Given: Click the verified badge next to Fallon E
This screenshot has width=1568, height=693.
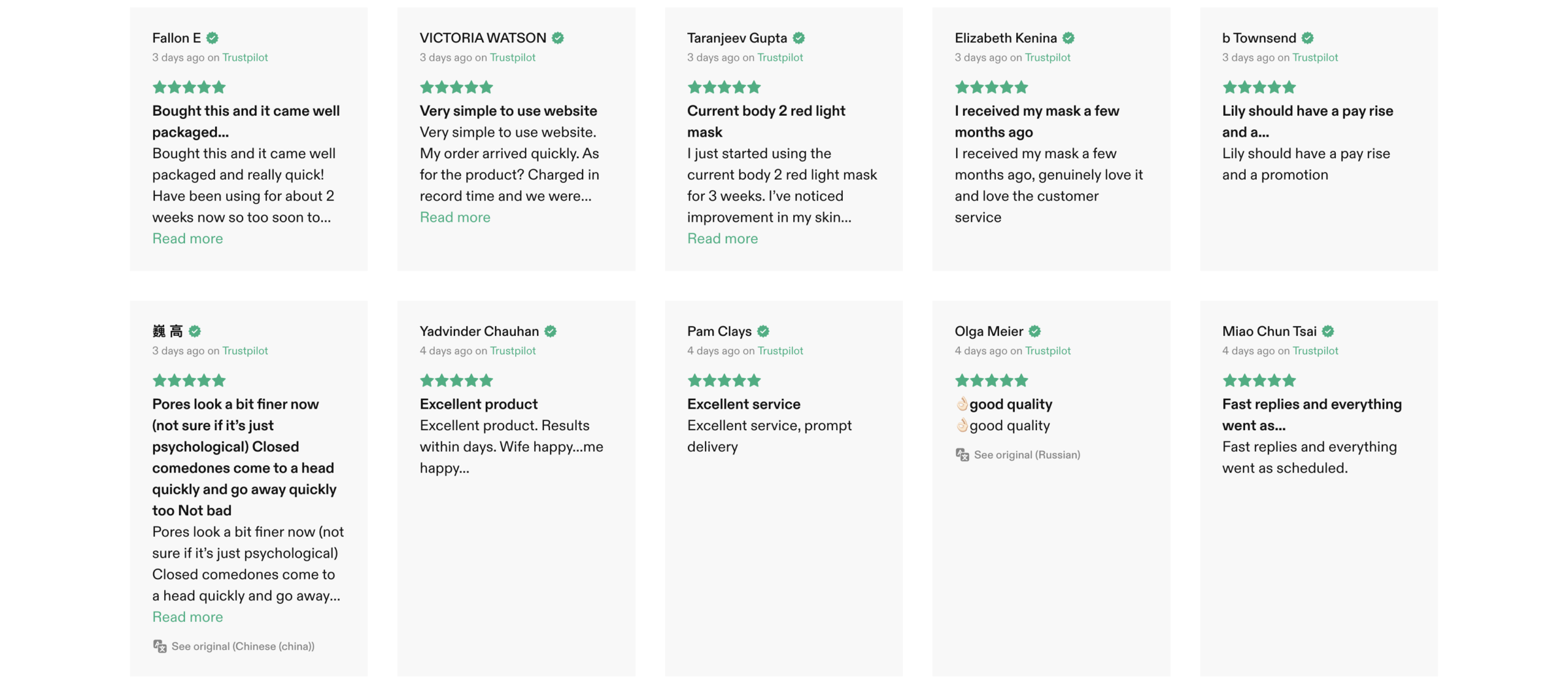Looking at the screenshot, I should (x=212, y=38).
